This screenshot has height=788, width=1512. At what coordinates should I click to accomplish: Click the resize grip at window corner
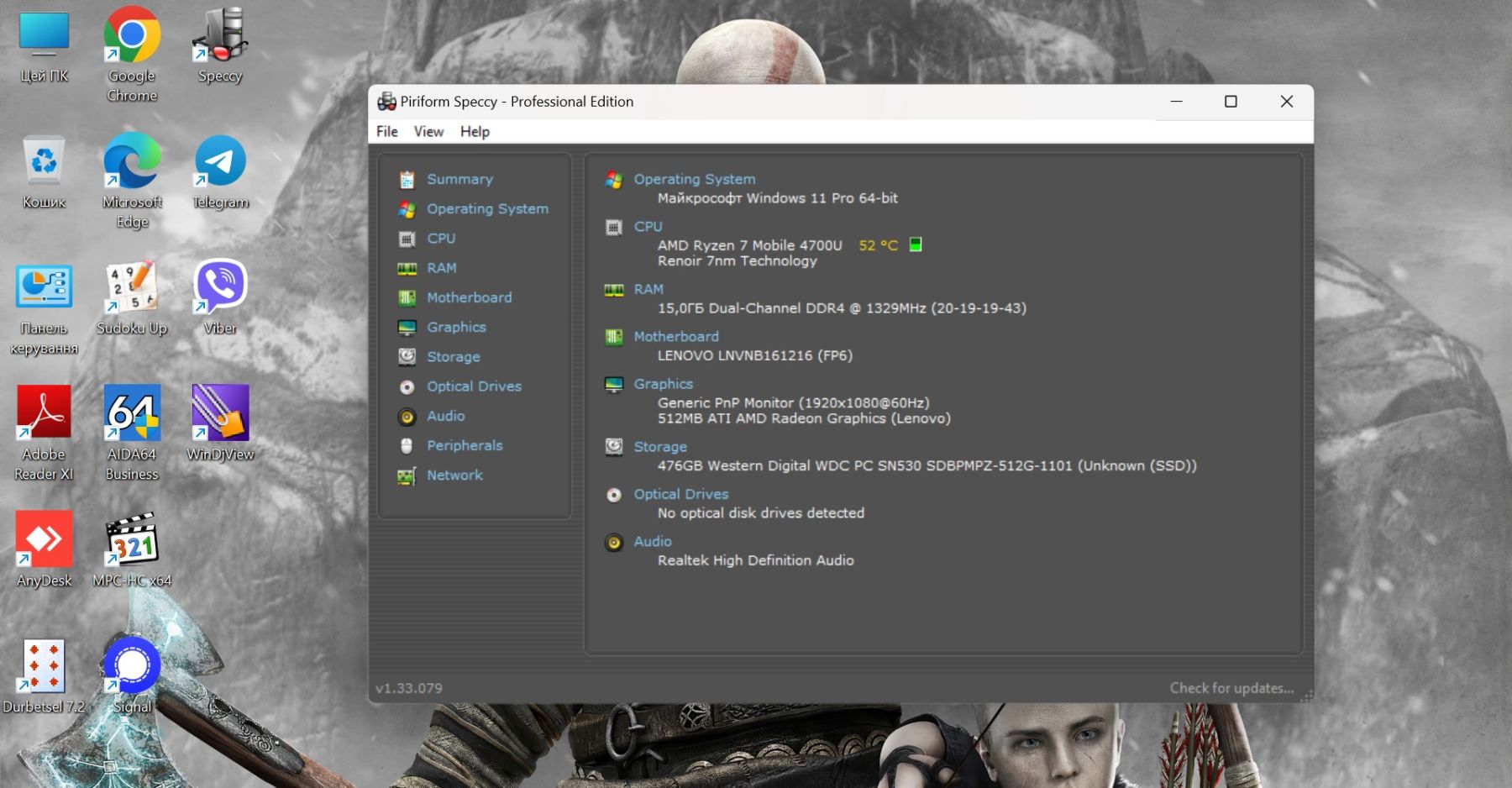coord(1306,696)
